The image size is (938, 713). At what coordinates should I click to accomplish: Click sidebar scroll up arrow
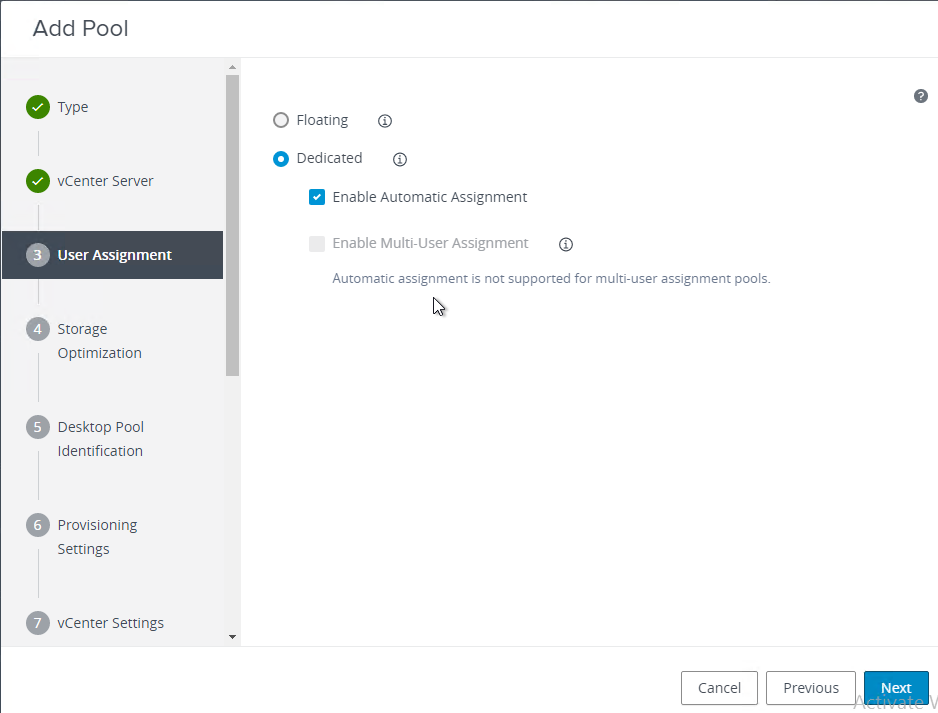232,67
